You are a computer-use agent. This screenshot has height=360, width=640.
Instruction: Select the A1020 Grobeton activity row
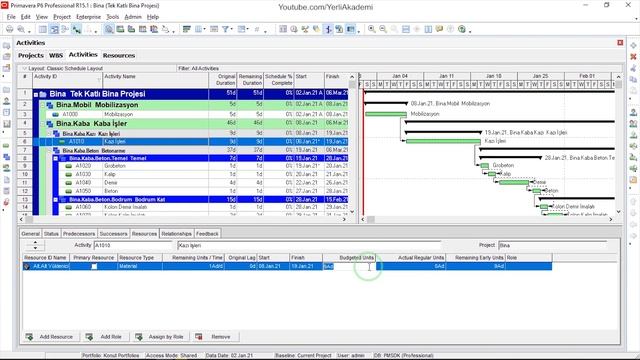pos(183,166)
